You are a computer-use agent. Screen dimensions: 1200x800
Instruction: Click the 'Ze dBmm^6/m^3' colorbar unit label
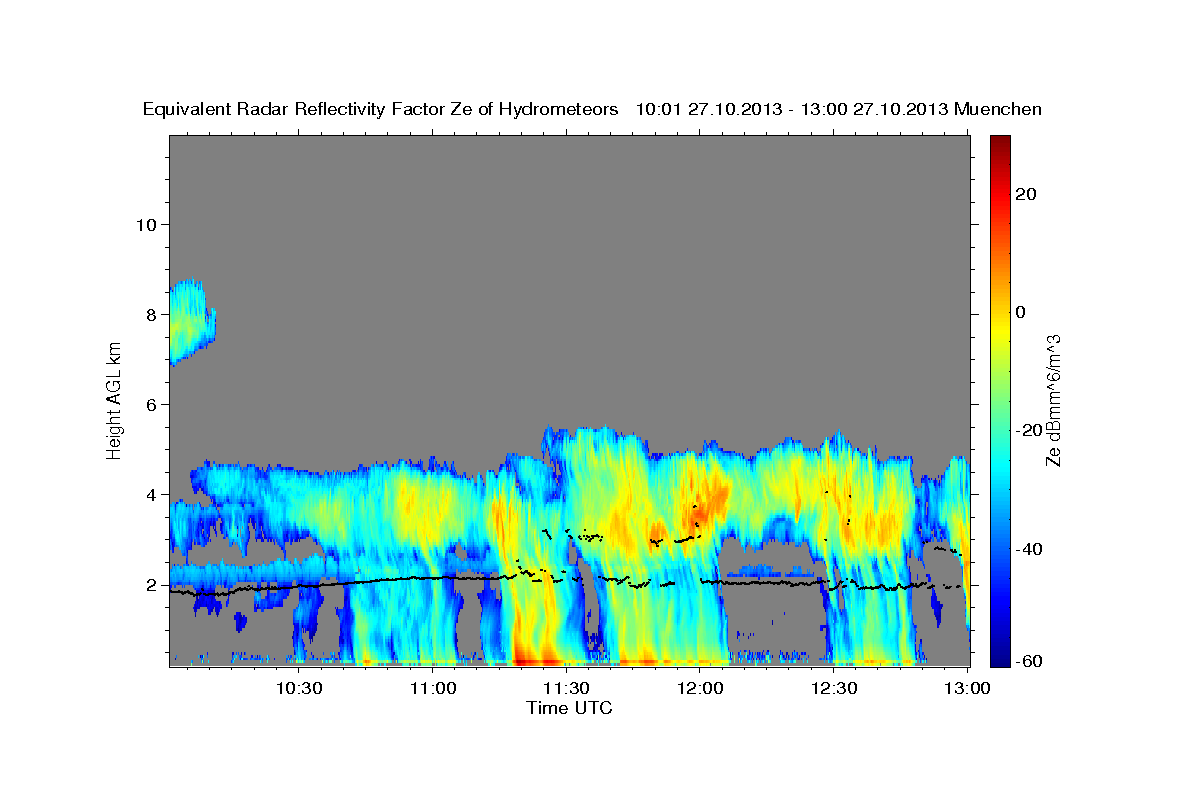point(1053,400)
